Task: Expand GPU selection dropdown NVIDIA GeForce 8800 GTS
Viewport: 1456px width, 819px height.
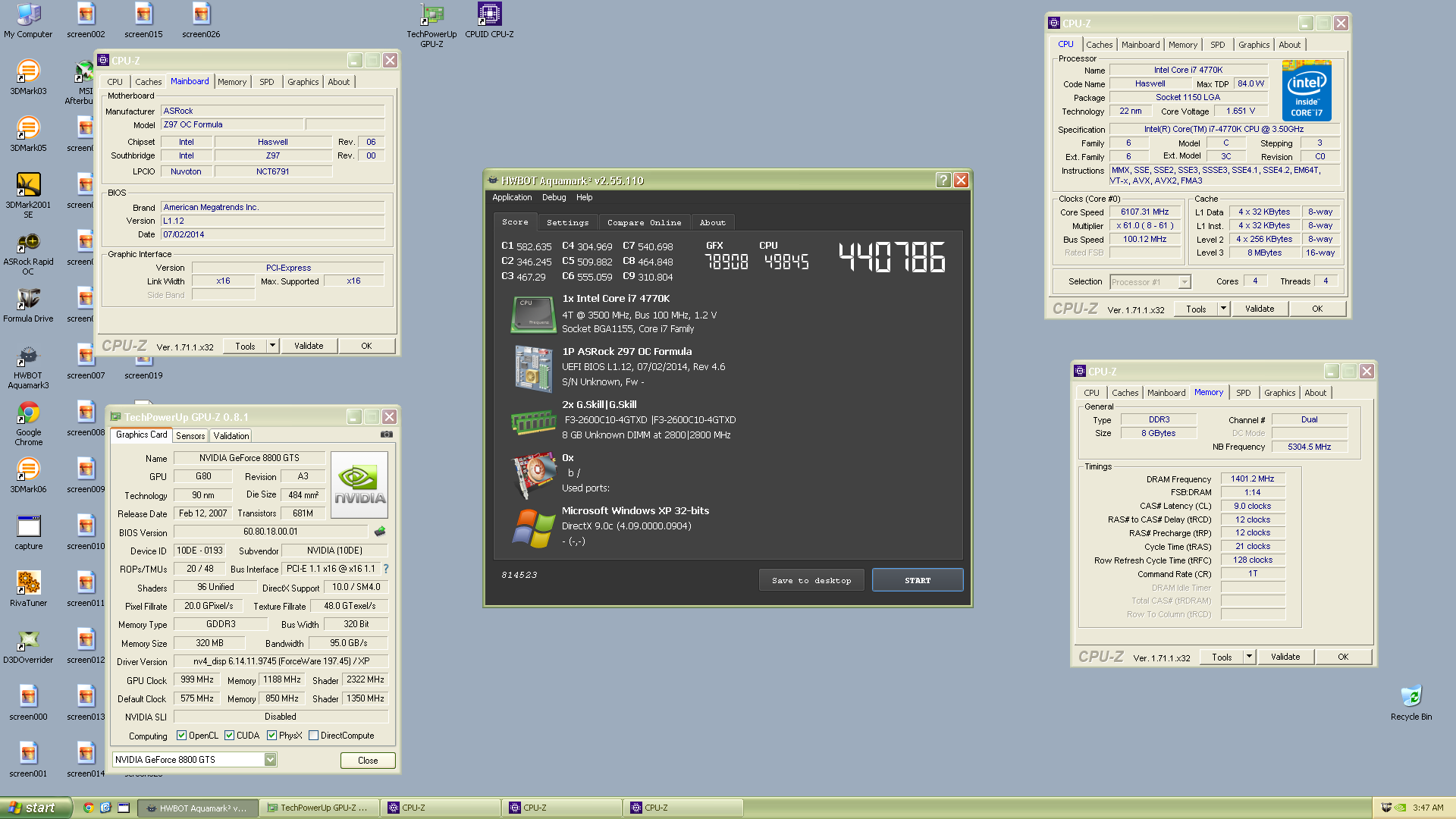Action: tap(270, 759)
